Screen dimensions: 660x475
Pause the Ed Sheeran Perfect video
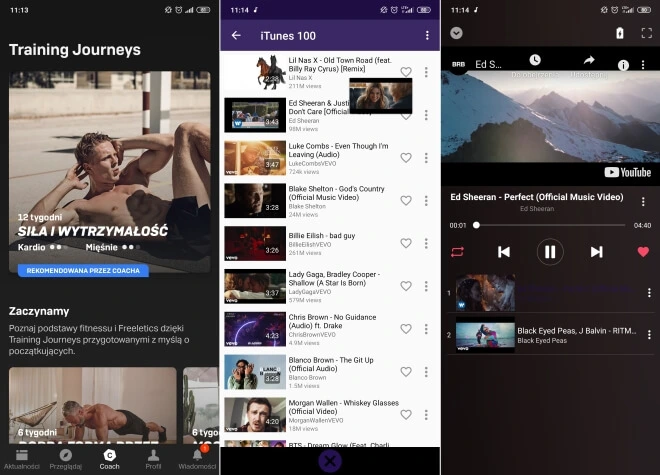549,252
